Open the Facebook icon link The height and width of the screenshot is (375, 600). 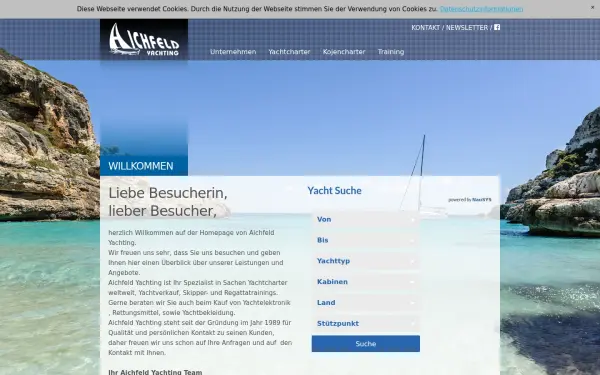click(497, 27)
